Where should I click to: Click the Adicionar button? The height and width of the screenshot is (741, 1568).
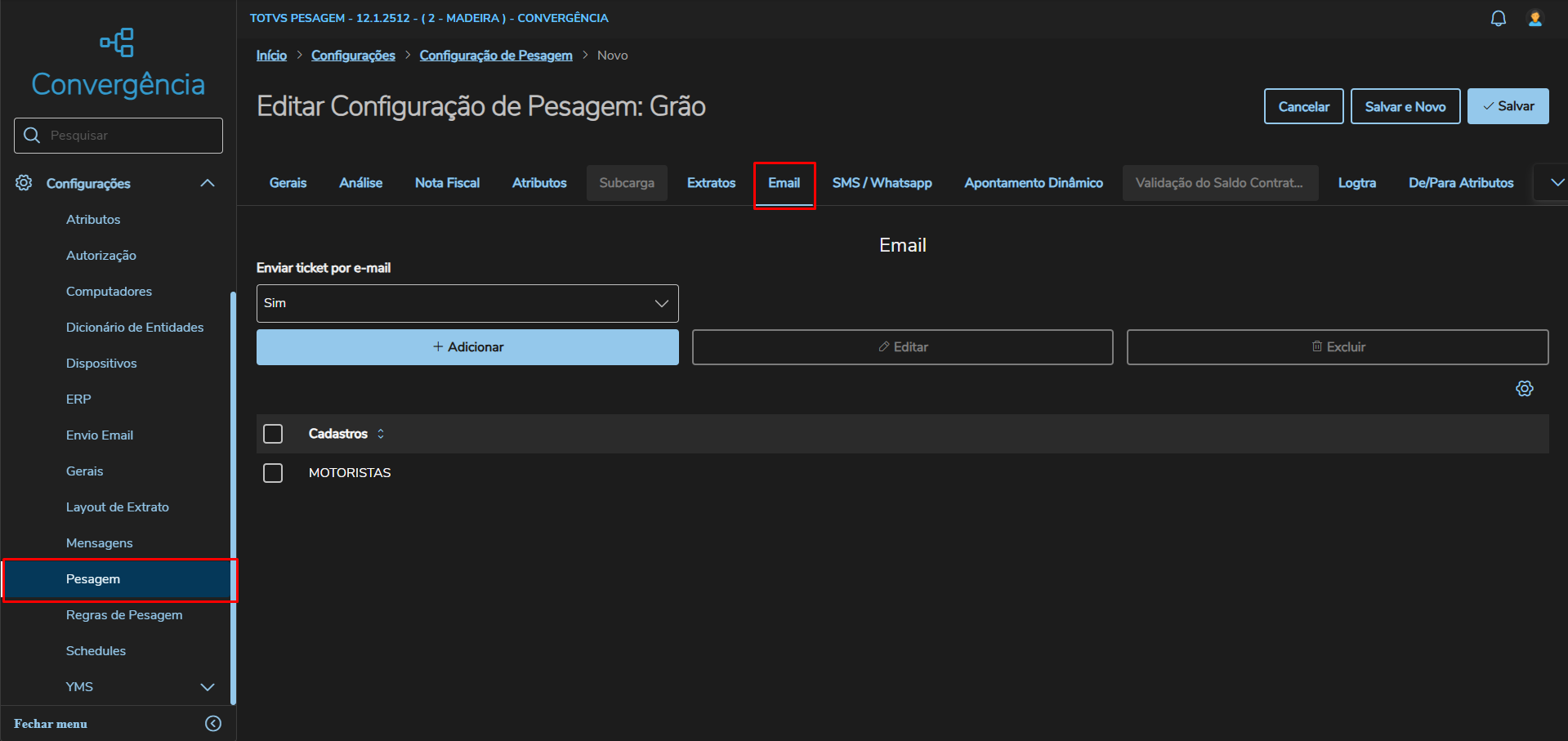tap(467, 347)
